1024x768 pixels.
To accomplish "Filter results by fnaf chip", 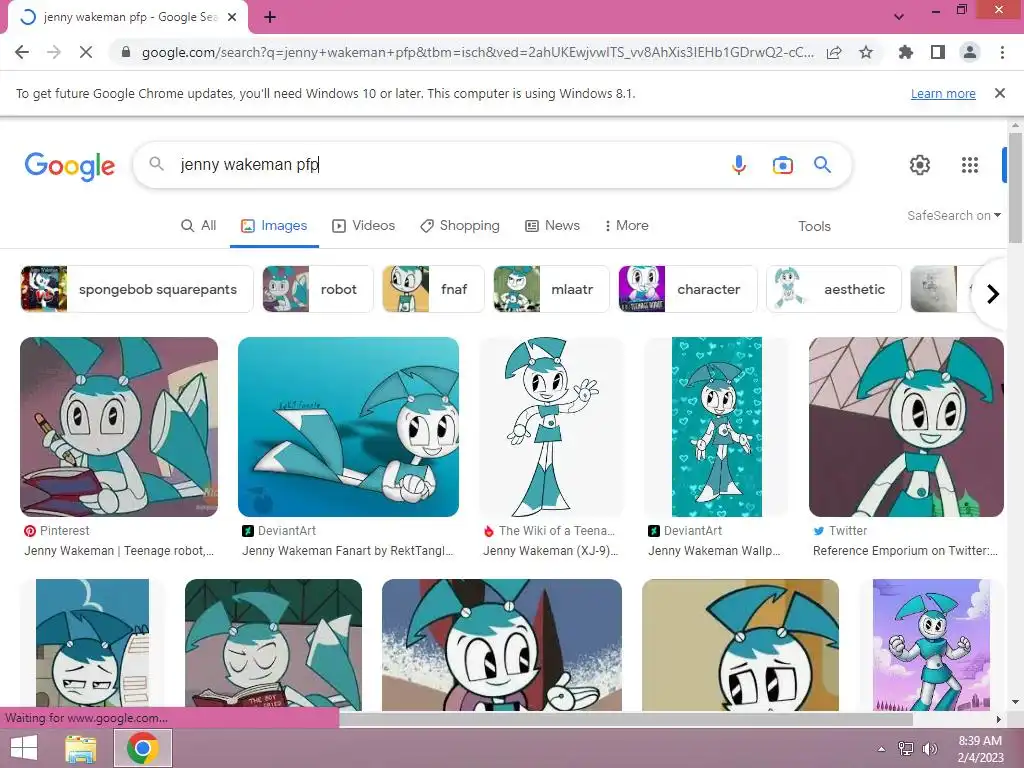I will coord(433,289).
